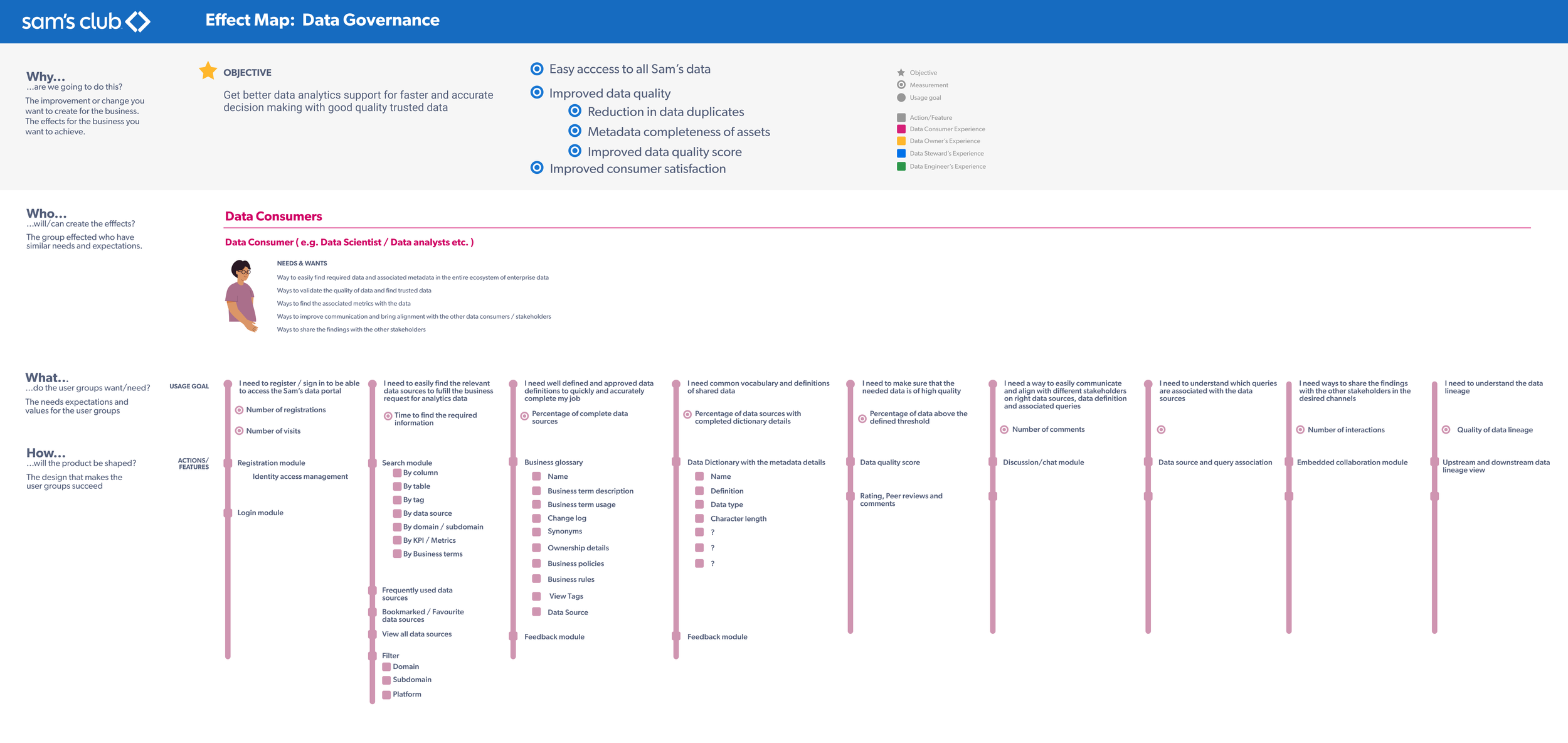Click the Login module label
This screenshot has height=743, width=1568.
click(x=260, y=513)
